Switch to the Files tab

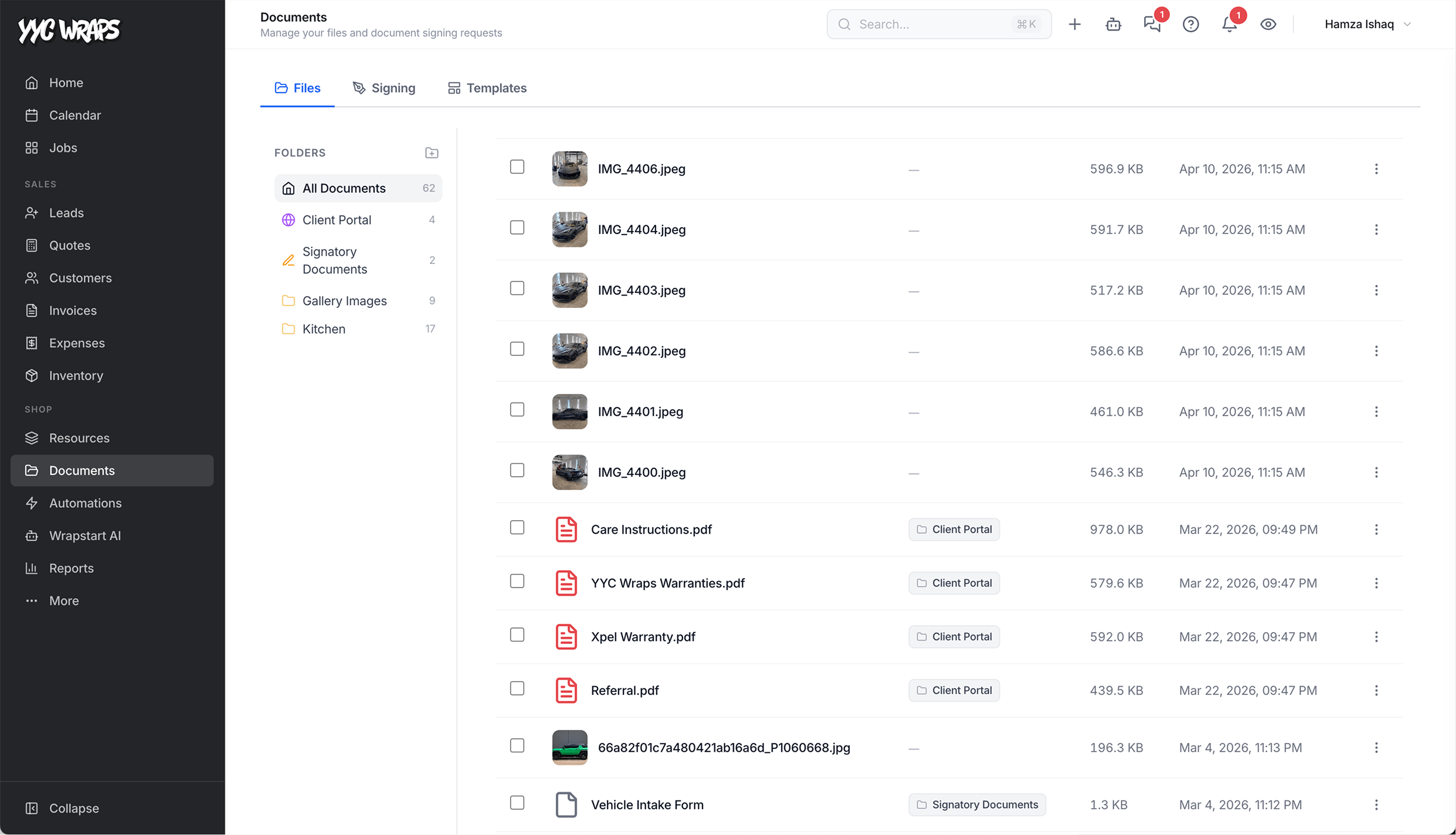(297, 88)
